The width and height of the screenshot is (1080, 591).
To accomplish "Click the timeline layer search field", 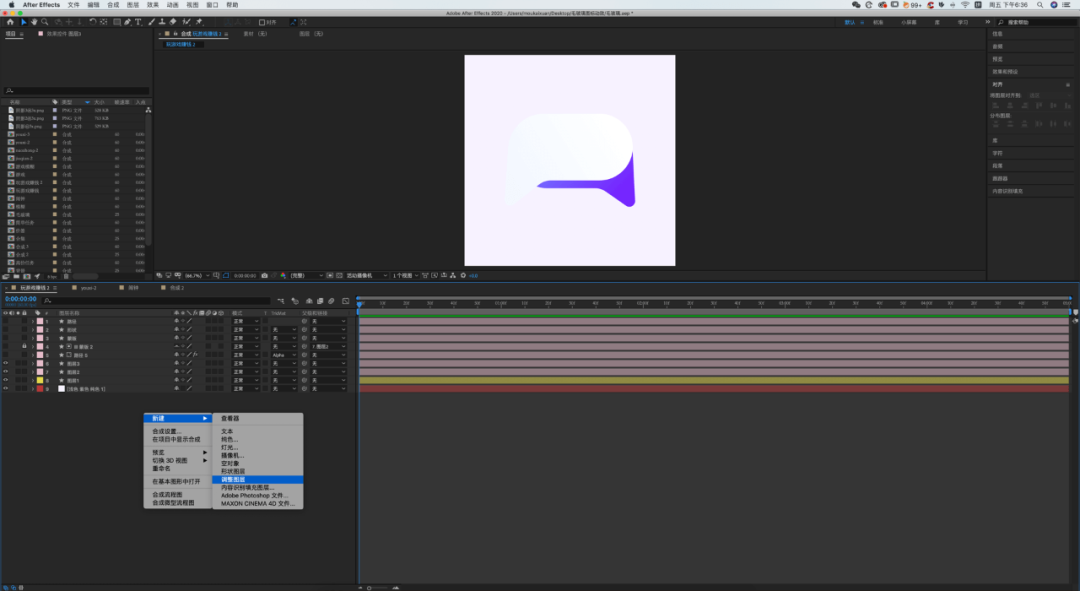I will point(156,301).
